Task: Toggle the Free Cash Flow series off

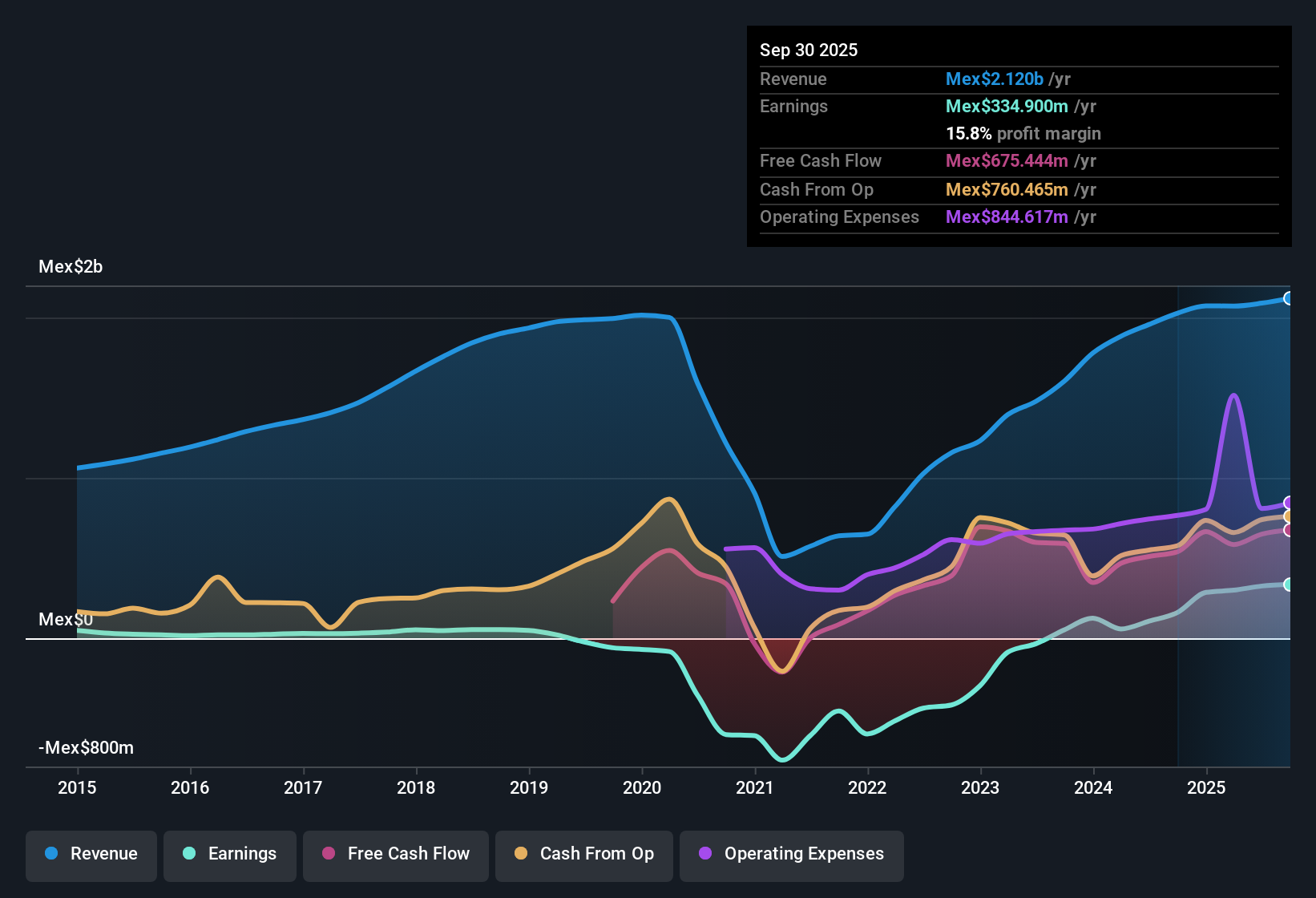Action: (x=395, y=855)
